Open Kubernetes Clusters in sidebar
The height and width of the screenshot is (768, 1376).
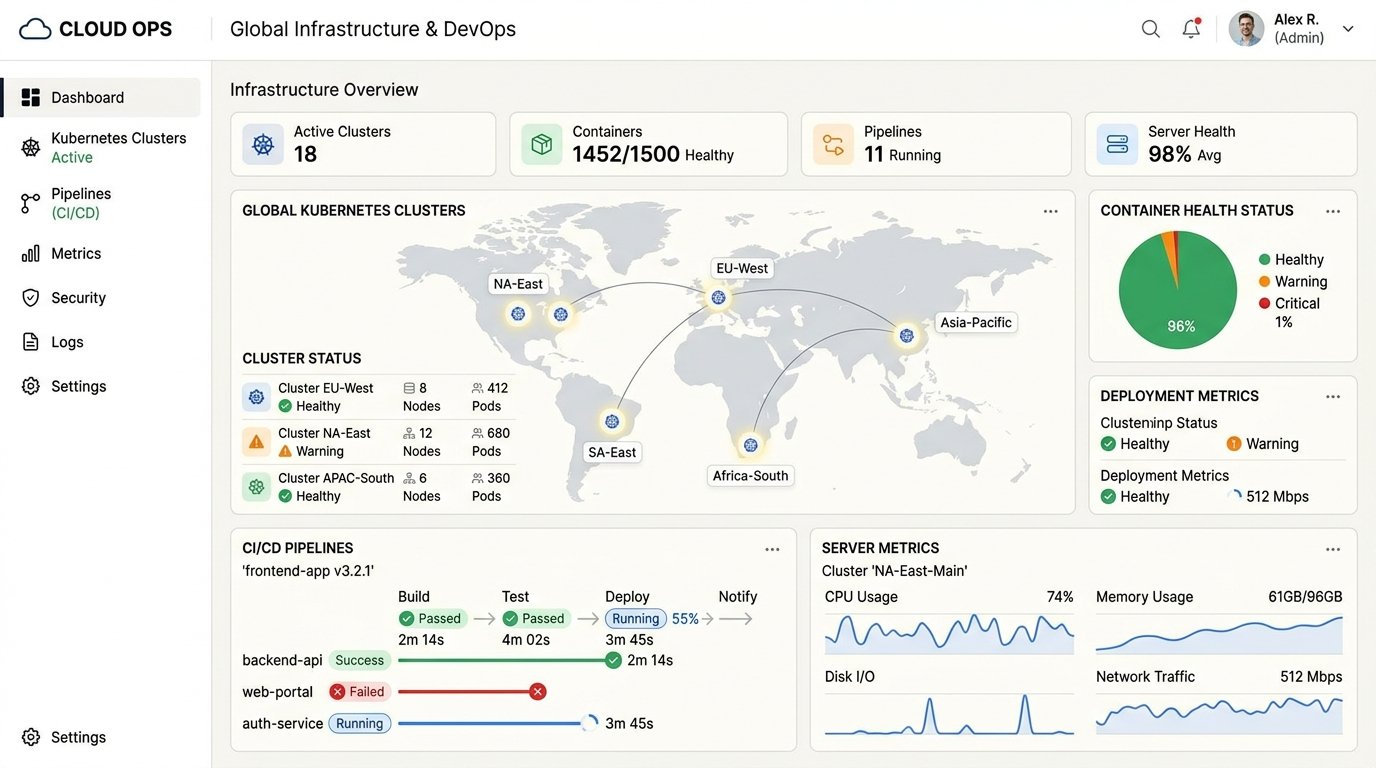click(x=104, y=147)
